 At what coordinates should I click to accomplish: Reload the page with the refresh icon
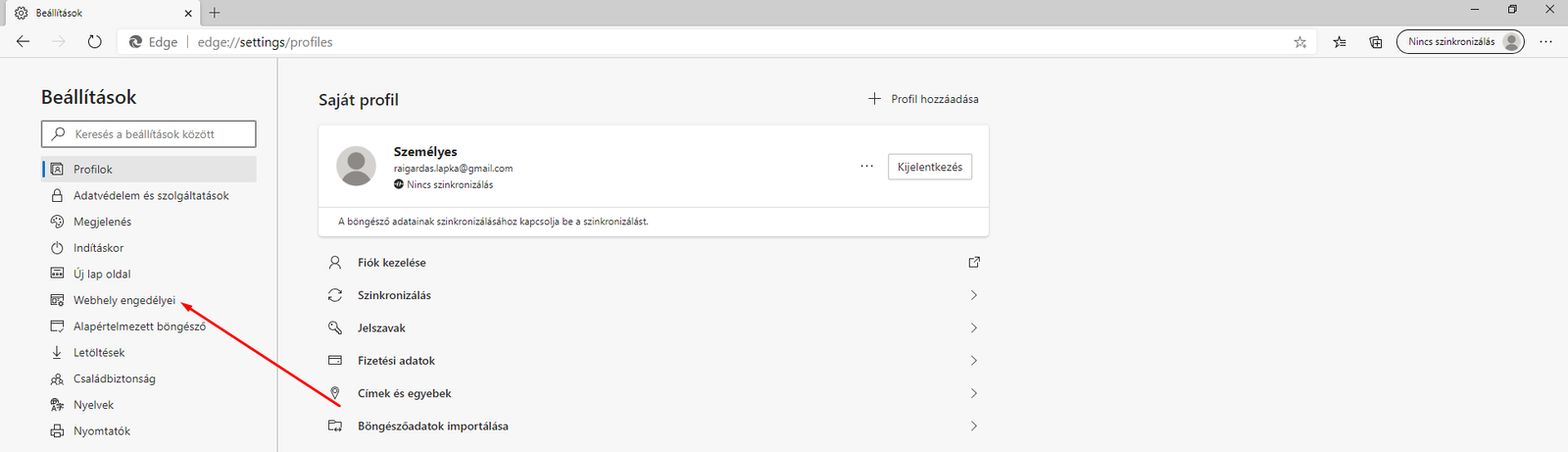pyautogui.click(x=94, y=42)
